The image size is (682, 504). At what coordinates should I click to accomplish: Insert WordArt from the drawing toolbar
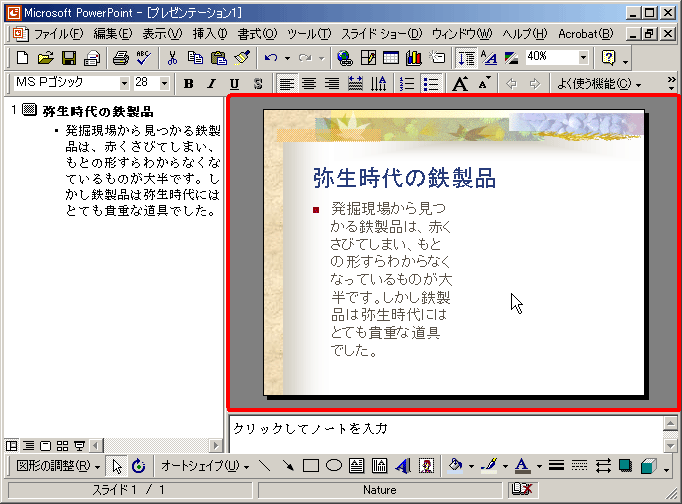402,466
